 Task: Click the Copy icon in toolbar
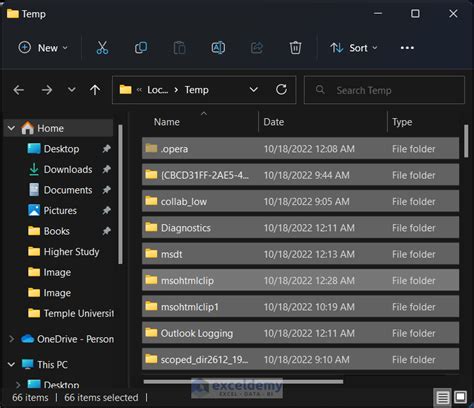pos(141,48)
